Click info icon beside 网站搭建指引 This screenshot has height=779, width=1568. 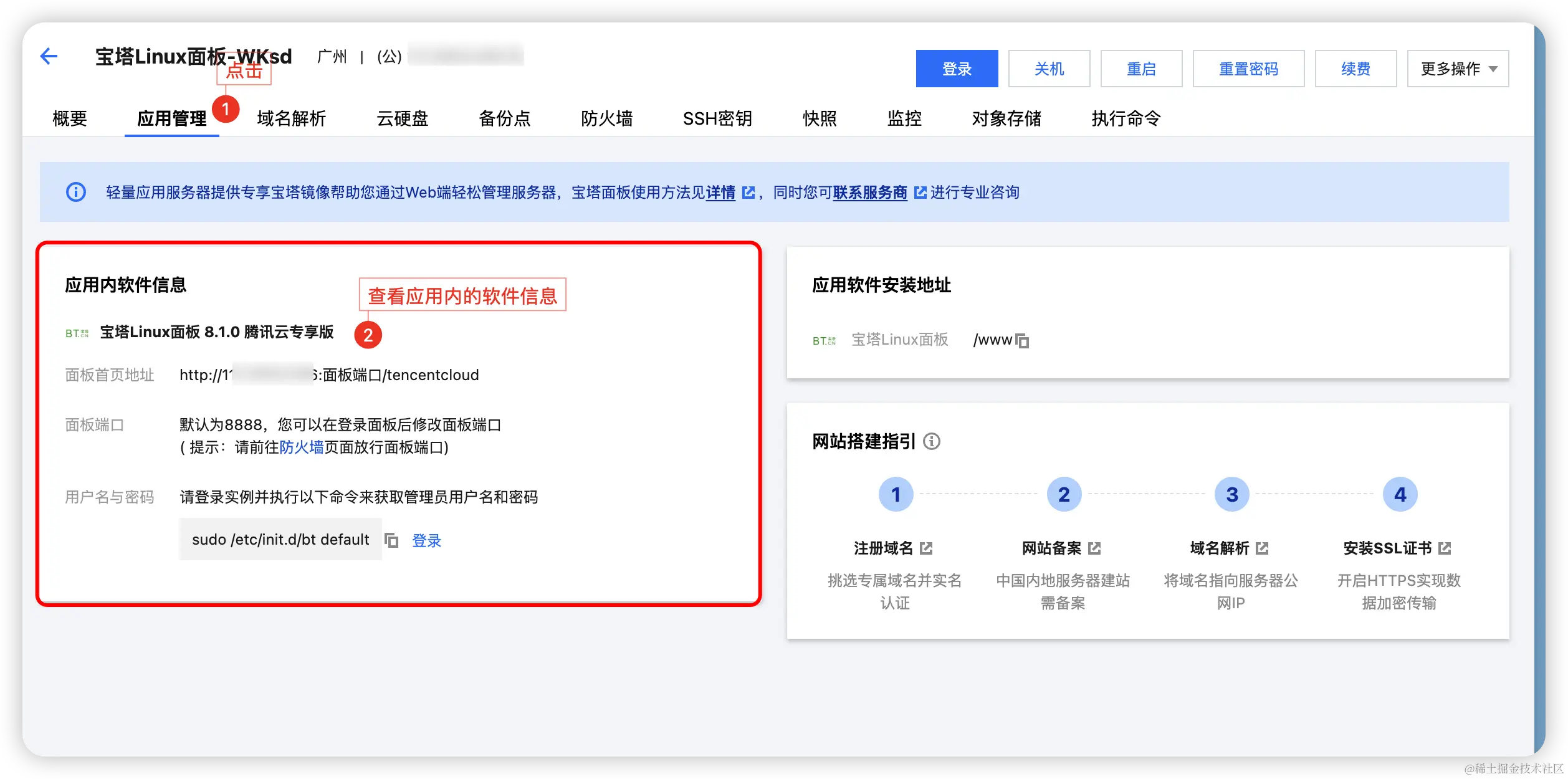[x=932, y=442]
